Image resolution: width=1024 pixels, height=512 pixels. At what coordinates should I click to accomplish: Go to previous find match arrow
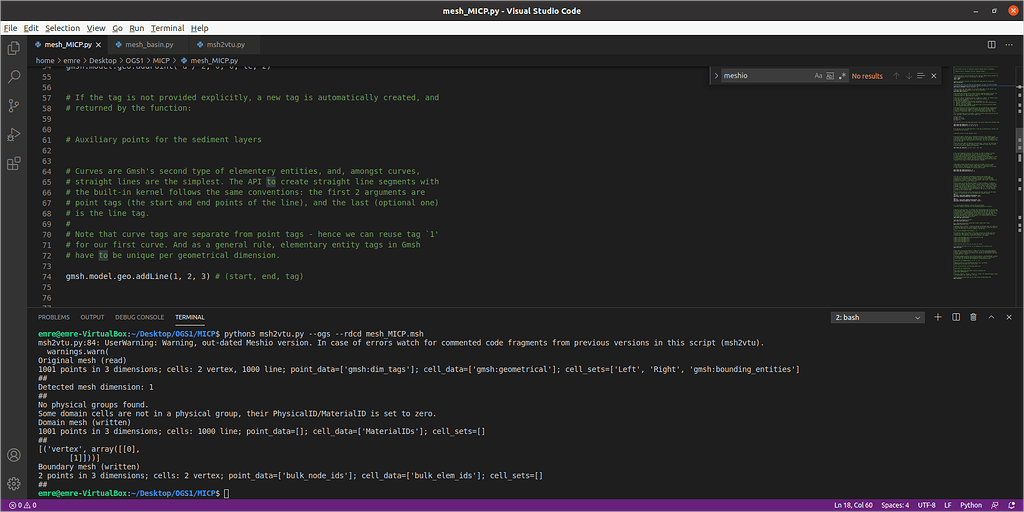[x=896, y=76]
